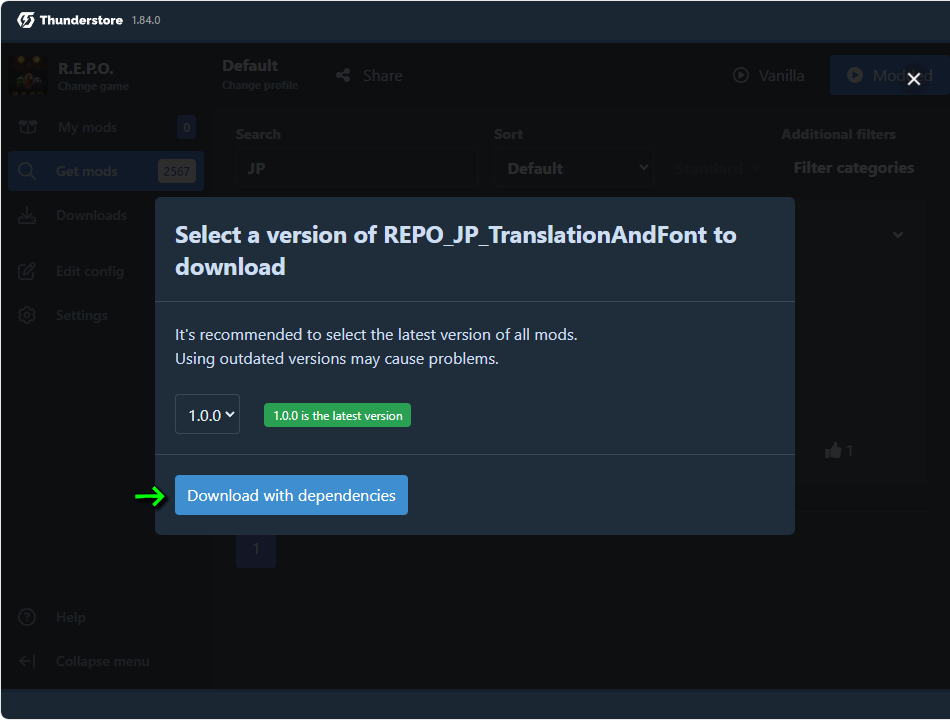Click the Thunderstore logo icon
This screenshot has height=720, width=950.
click(x=26, y=20)
